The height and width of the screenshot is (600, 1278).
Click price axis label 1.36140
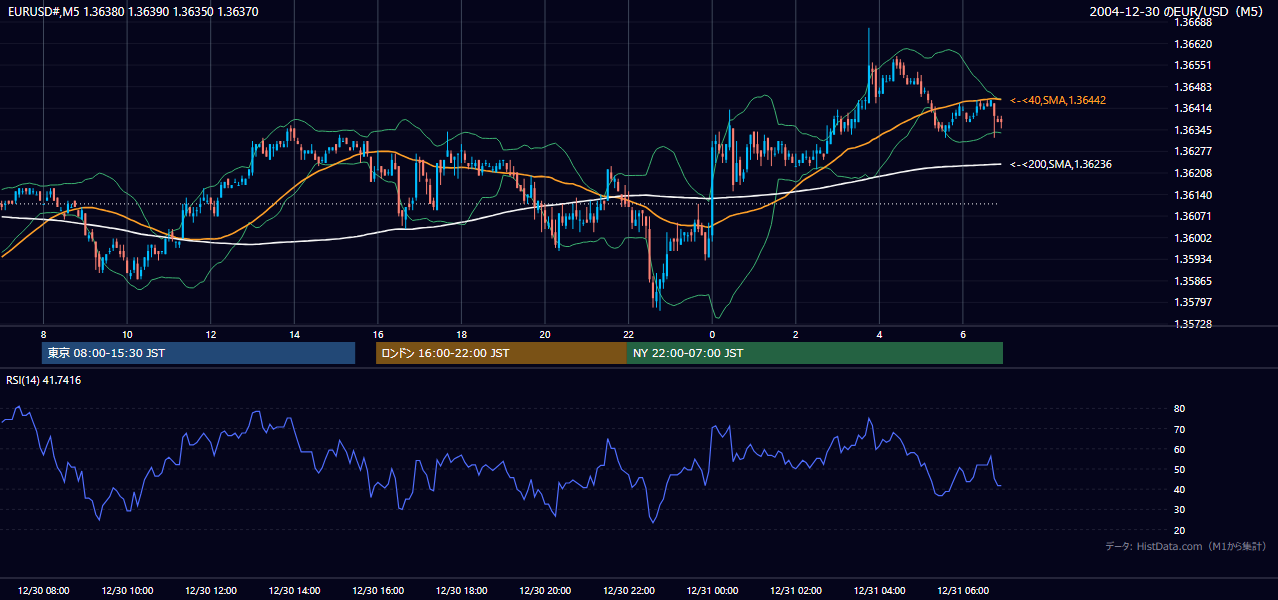(x=1192, y=195)
